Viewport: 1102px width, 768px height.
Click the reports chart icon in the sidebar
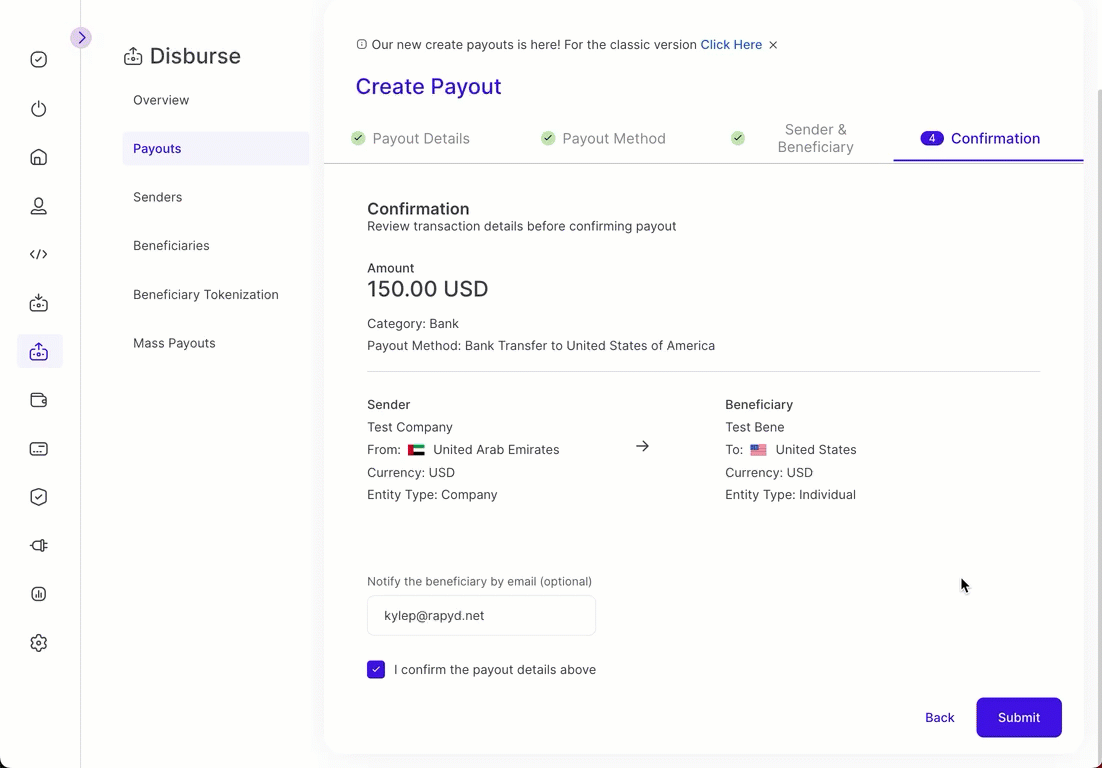pos(39,594)
